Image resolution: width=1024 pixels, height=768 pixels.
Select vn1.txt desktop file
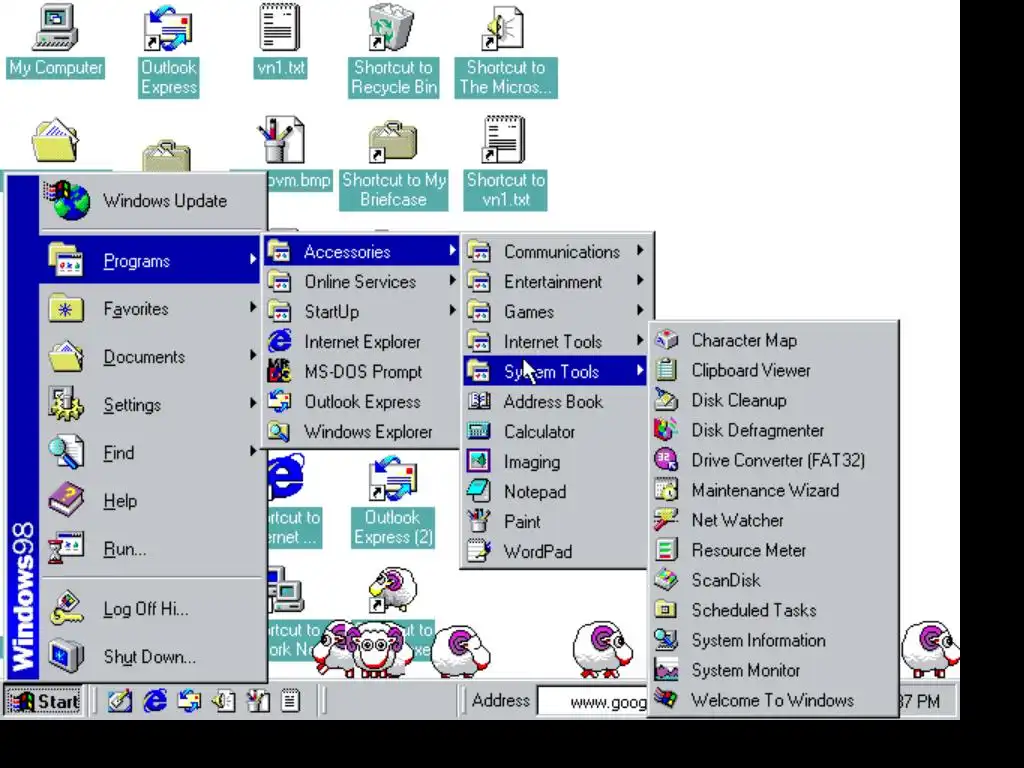click(280, 41)
